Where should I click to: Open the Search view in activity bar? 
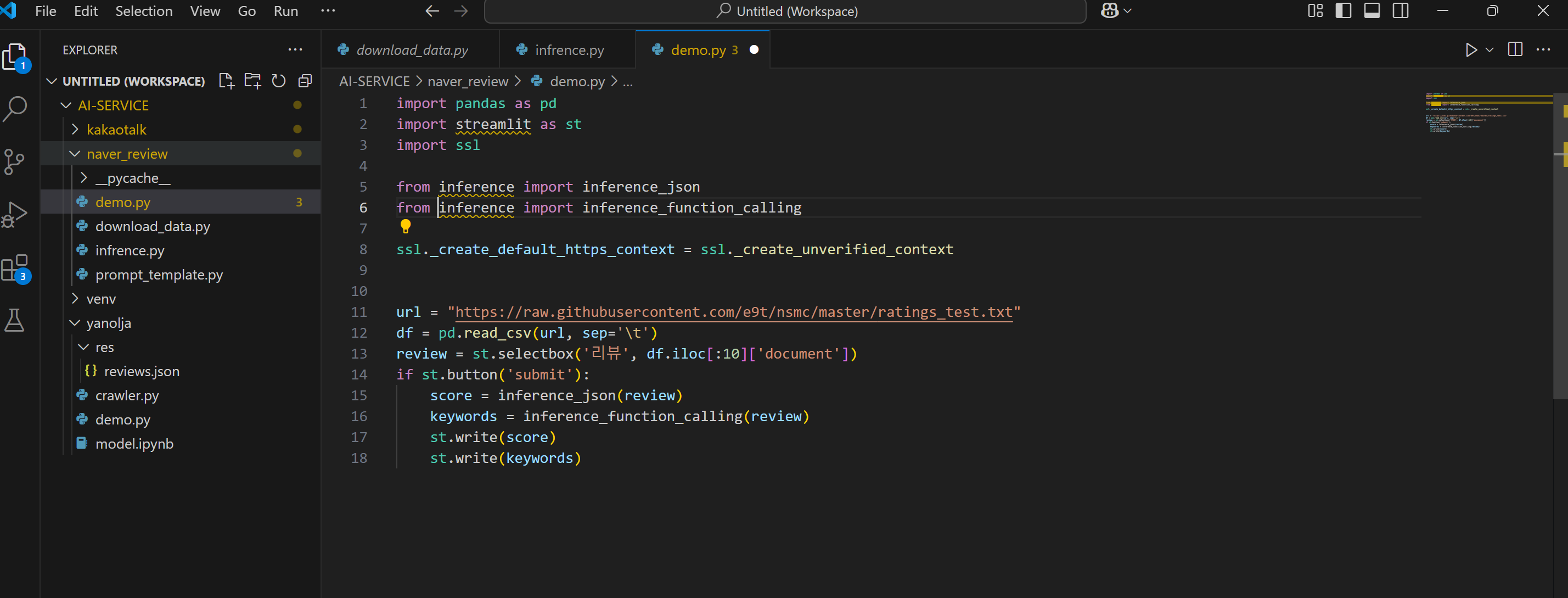click(15, 109)
